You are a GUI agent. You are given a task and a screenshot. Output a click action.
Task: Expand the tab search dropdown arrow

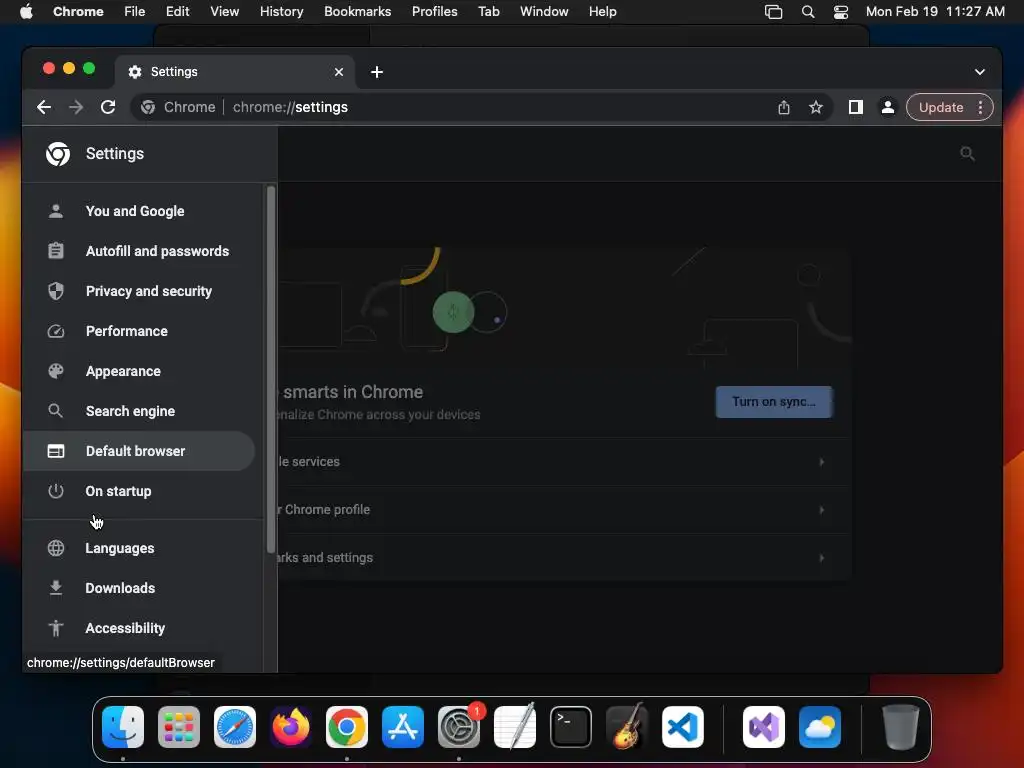click(980, 72)
